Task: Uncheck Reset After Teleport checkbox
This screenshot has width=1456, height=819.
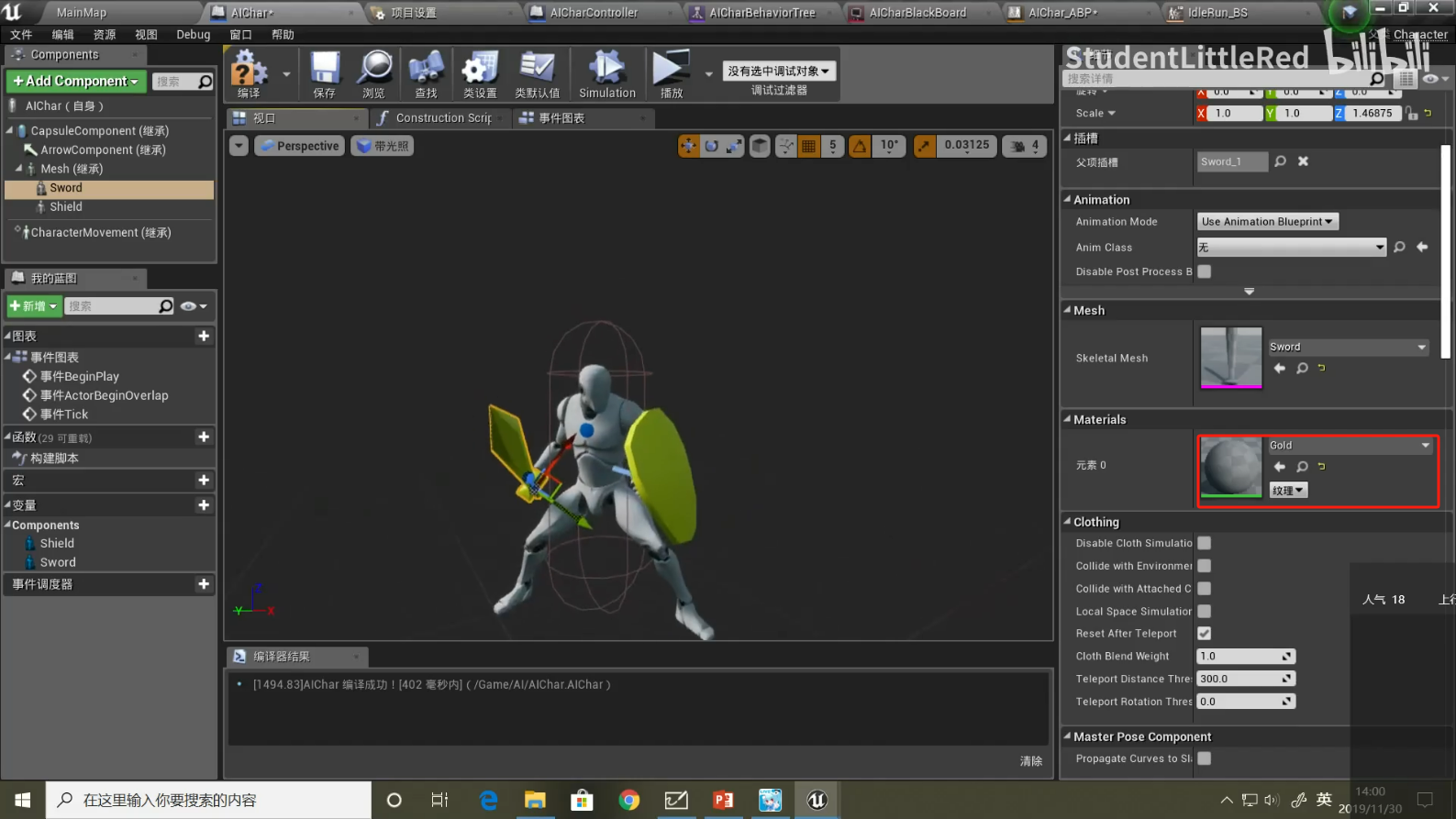Action: point(1205,634)
